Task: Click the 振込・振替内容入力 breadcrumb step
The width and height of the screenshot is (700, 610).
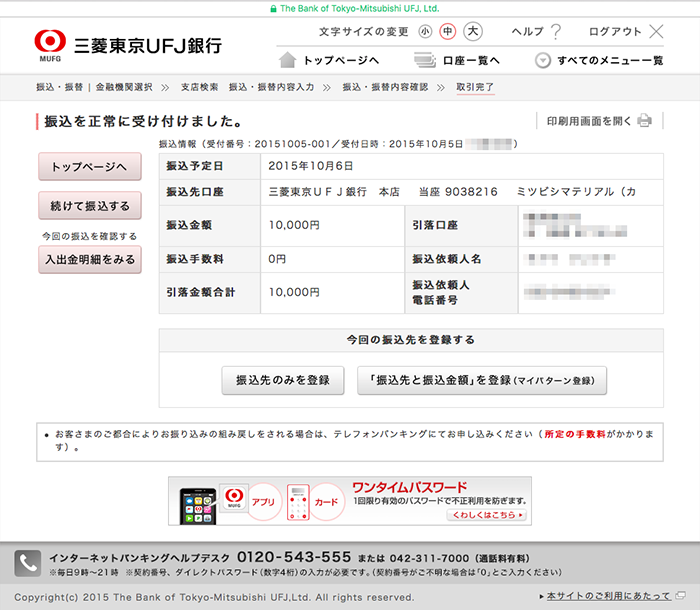Action: [x=271, y=87]
